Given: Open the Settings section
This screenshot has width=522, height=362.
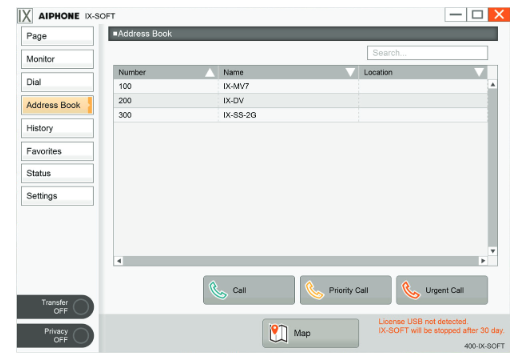Looking at the screenshot, I should coord(57,196).
